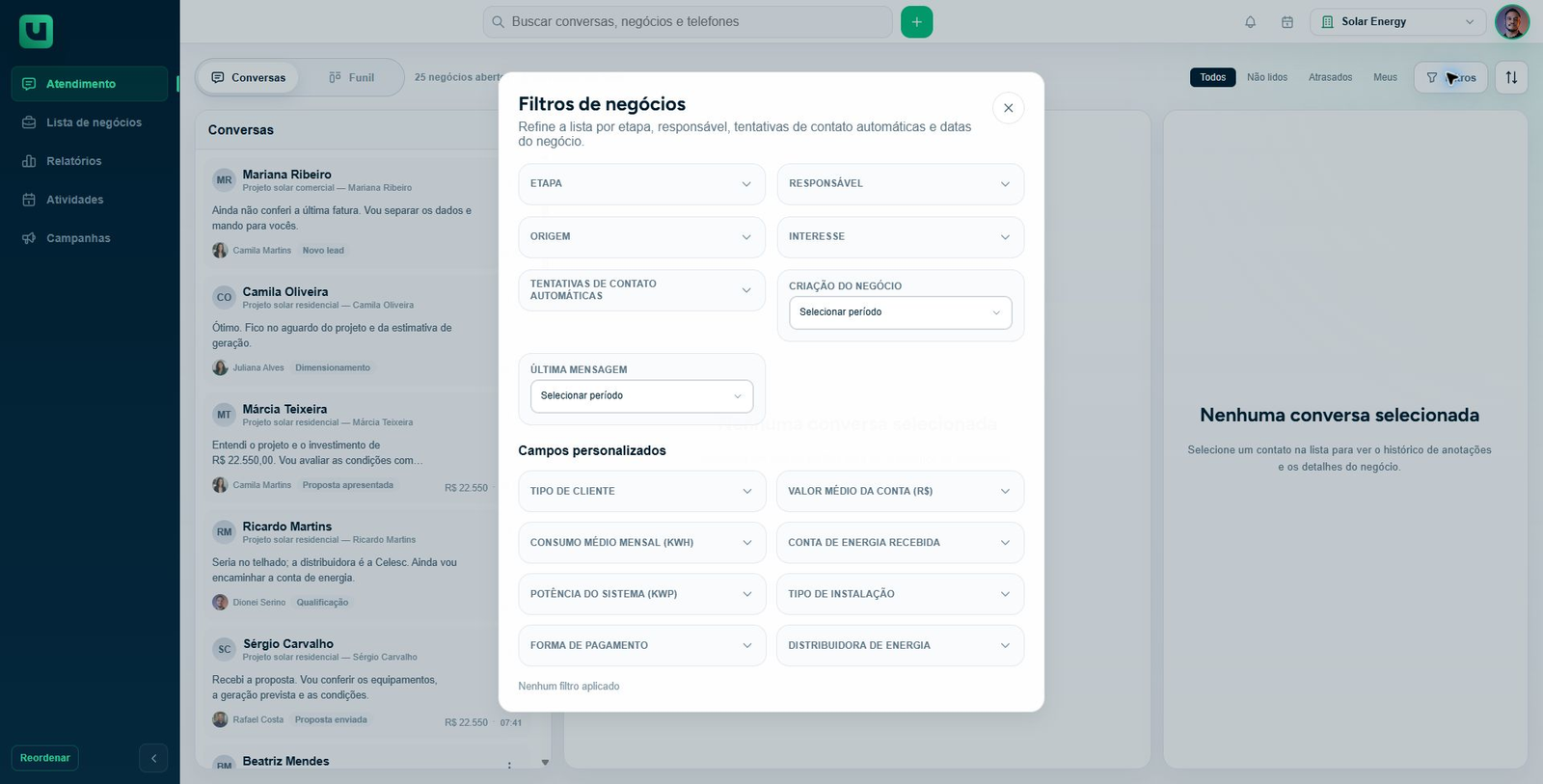Expand the Forma de pagamento dropdown
The width and height of the screenshot is (1543, 784).
point(641,645)
